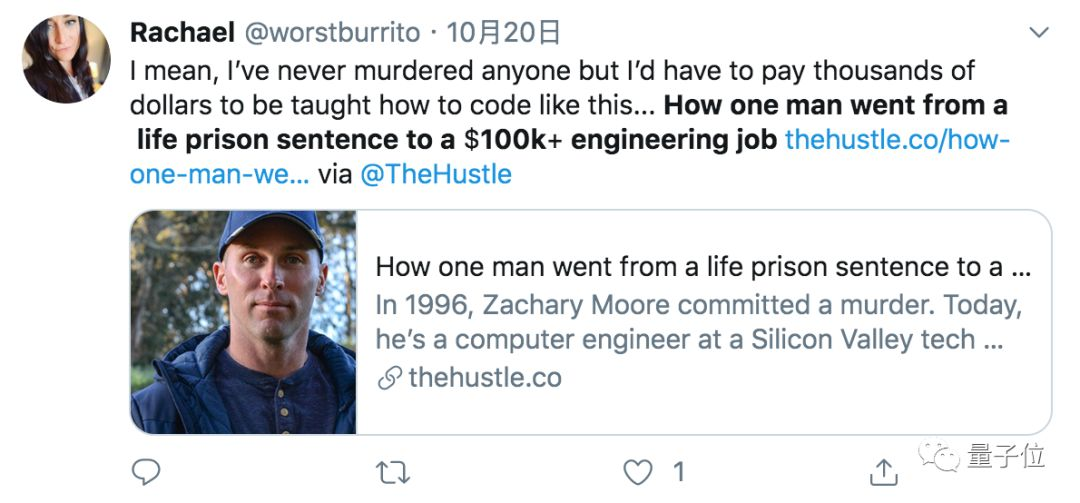This screenshot has height=503, width=1080.
Task: Open the share upload icon
Action: click(x=883, y=471)
